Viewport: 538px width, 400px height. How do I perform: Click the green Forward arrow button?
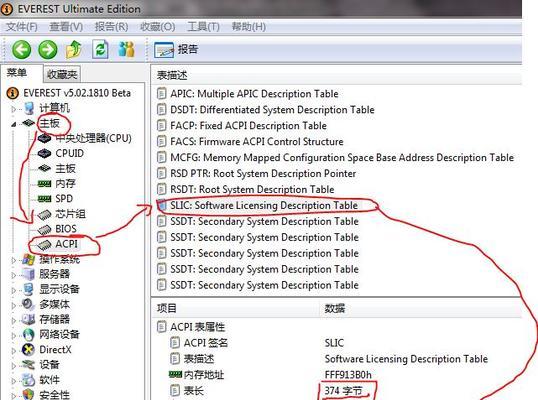pyautogui.click(x=48, y=50)
